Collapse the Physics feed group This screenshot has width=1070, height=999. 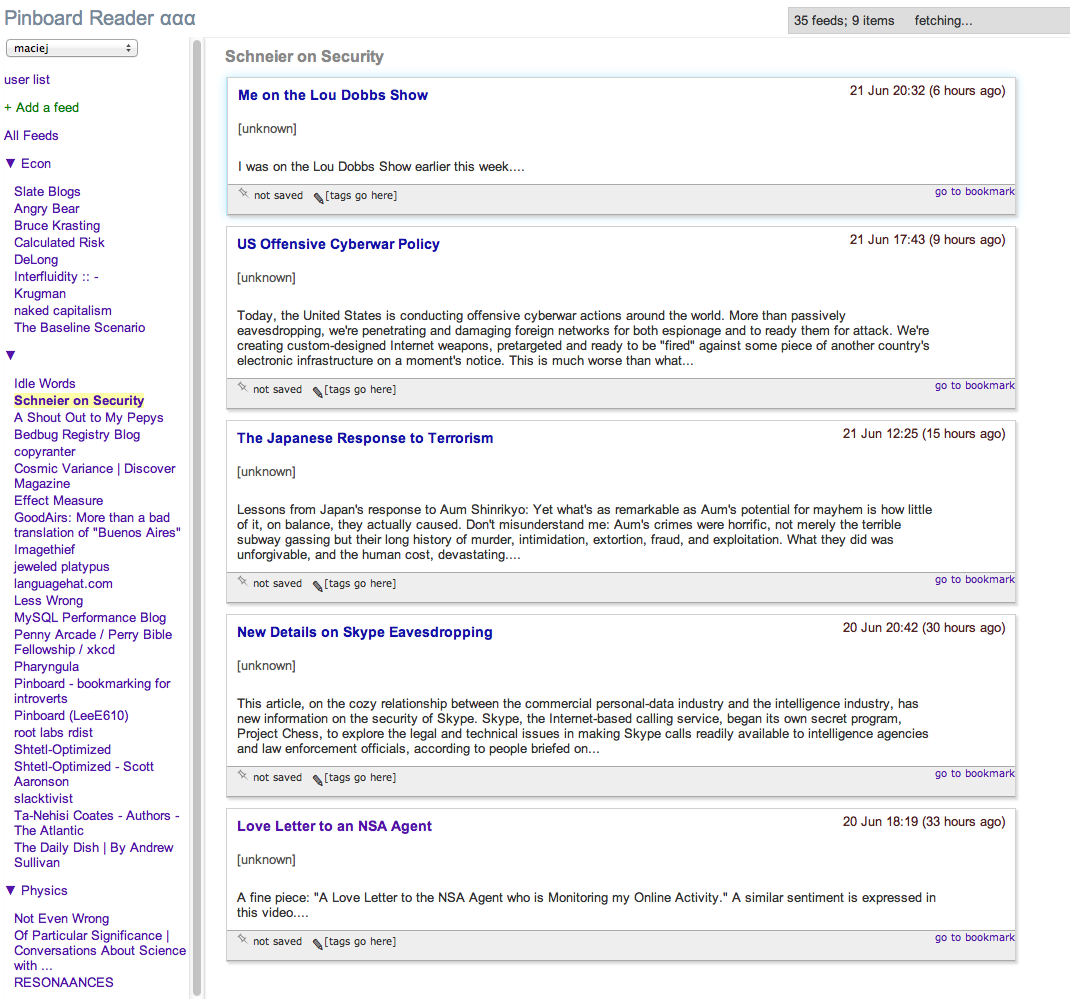tap(10, 890)
